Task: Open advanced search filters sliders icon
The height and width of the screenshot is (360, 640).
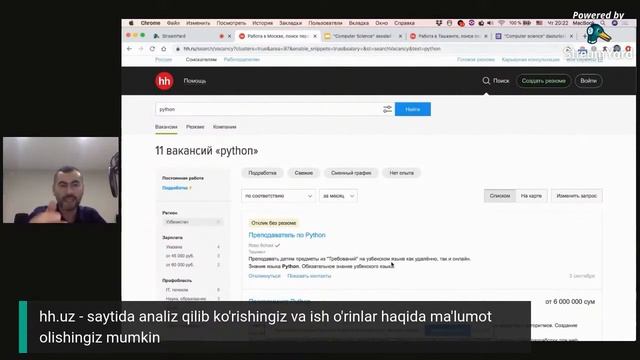Action: click(x=387, y=109)
